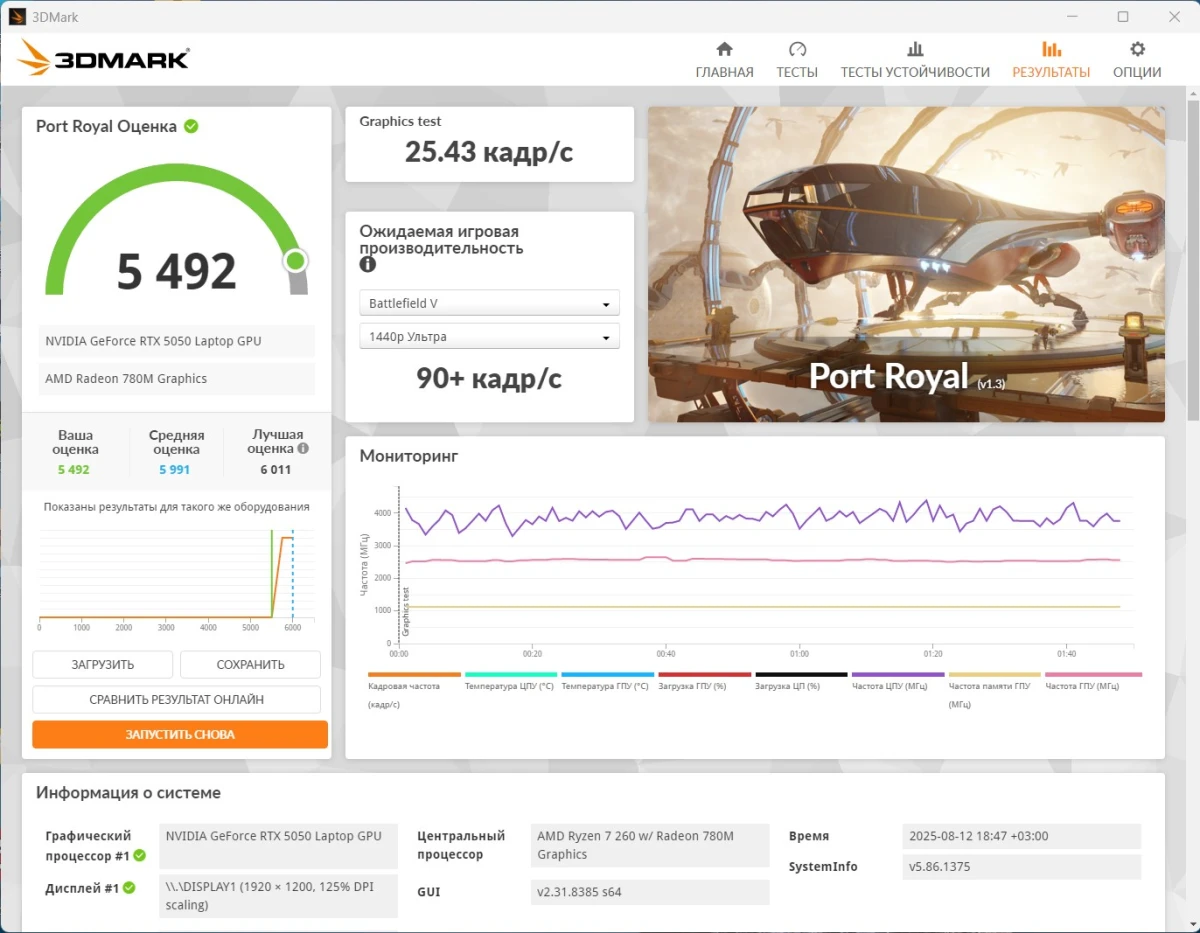Click Лучшая оценка value 6 011
Viewport: 1200px width, 933px height.
(276, 470)
